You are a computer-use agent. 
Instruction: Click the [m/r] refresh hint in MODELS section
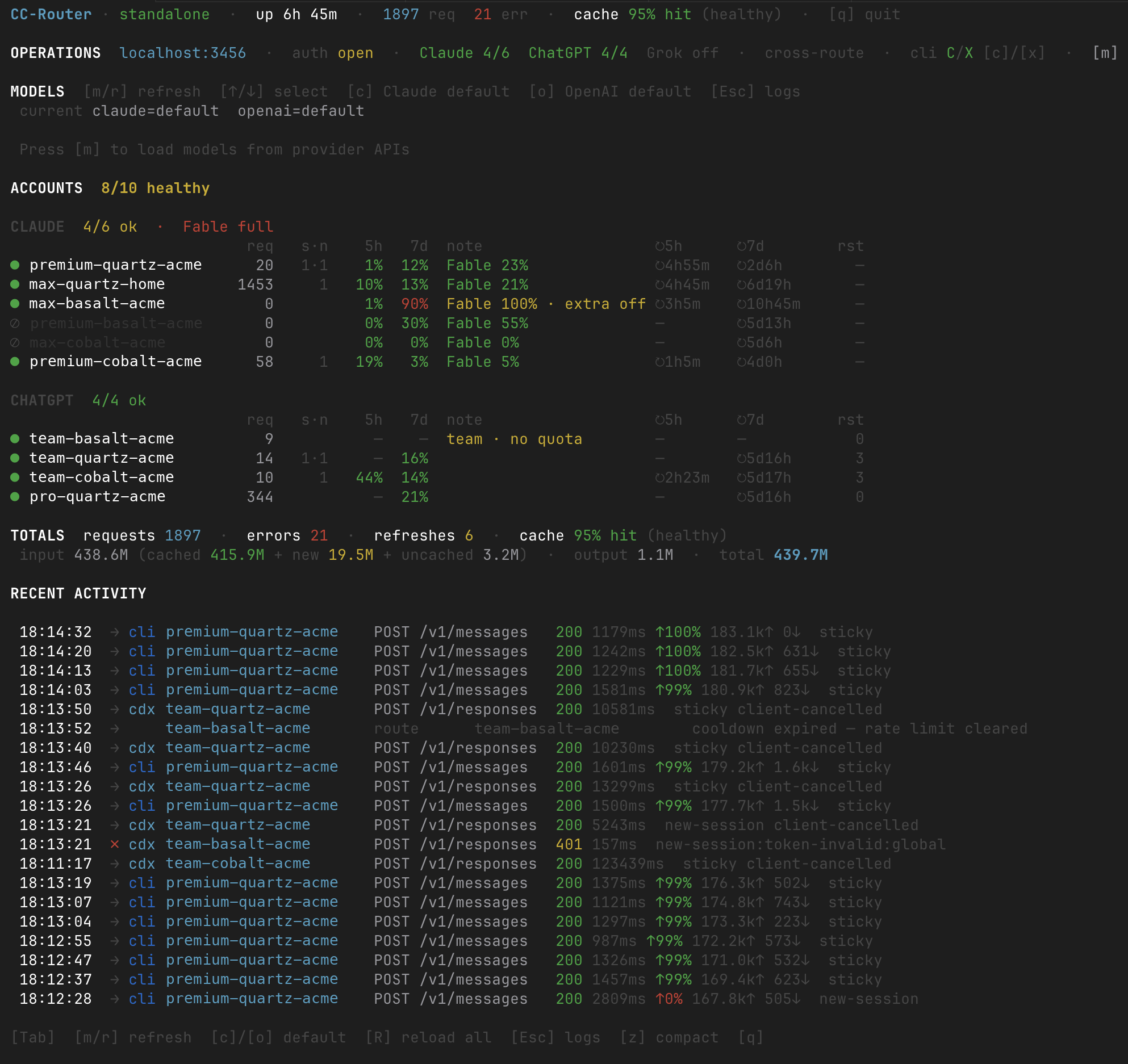click(143, 91)
